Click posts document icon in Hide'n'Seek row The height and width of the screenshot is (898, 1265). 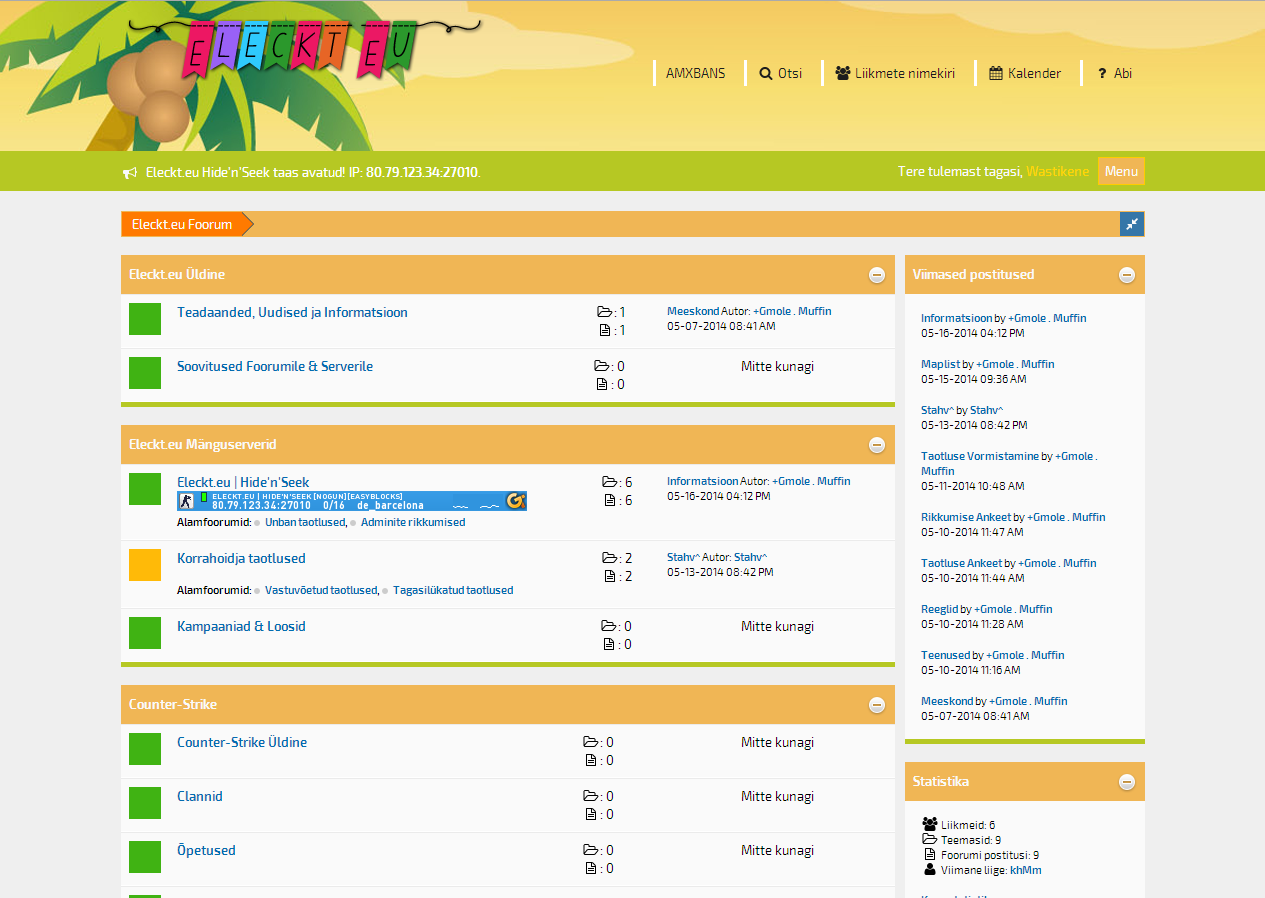tap(610, 500)
